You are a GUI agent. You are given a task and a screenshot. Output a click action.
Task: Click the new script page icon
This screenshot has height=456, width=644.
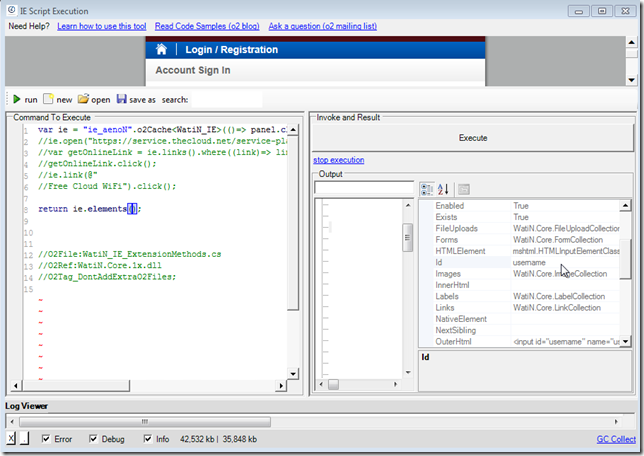[48, 100]
